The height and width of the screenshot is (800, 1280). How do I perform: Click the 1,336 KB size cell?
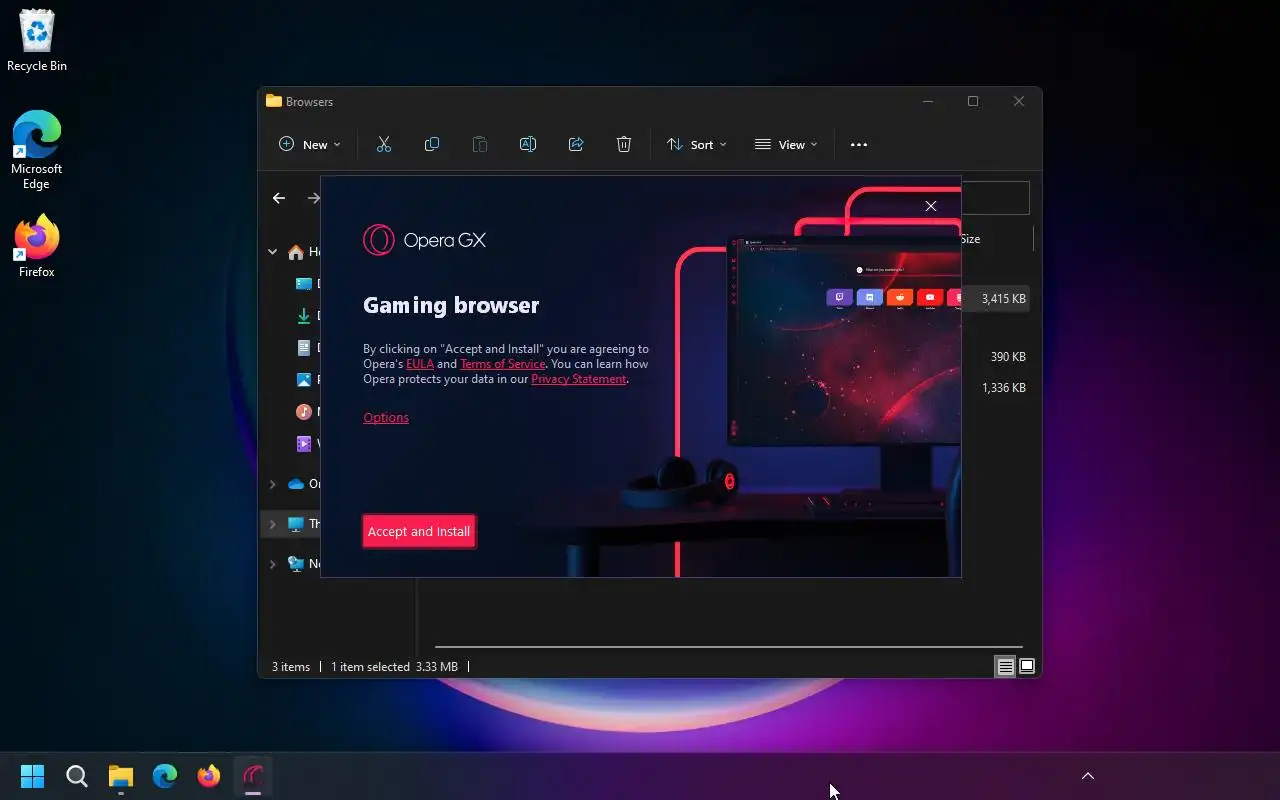[1003, 388]
